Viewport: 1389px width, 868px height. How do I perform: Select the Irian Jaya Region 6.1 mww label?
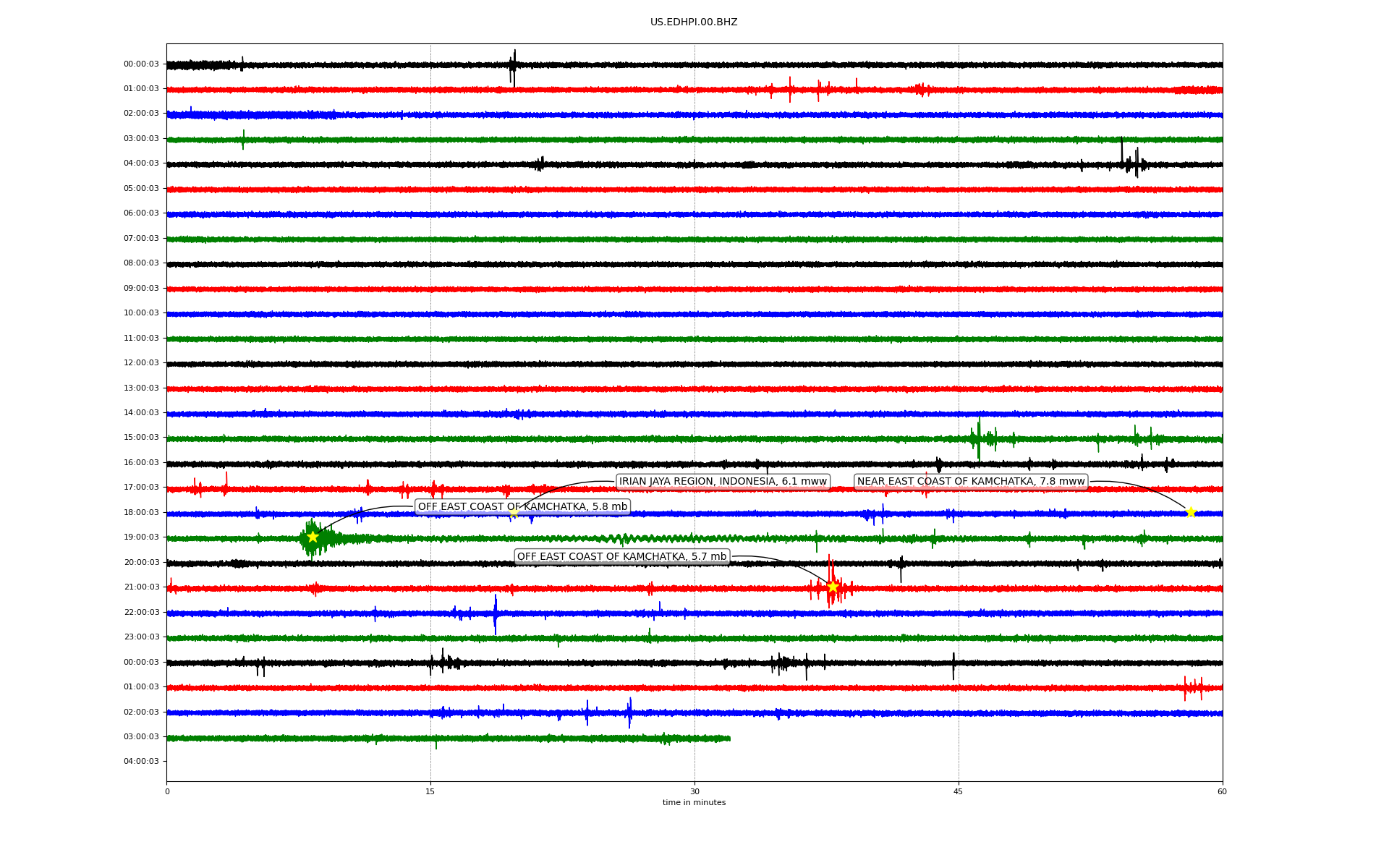723,482
